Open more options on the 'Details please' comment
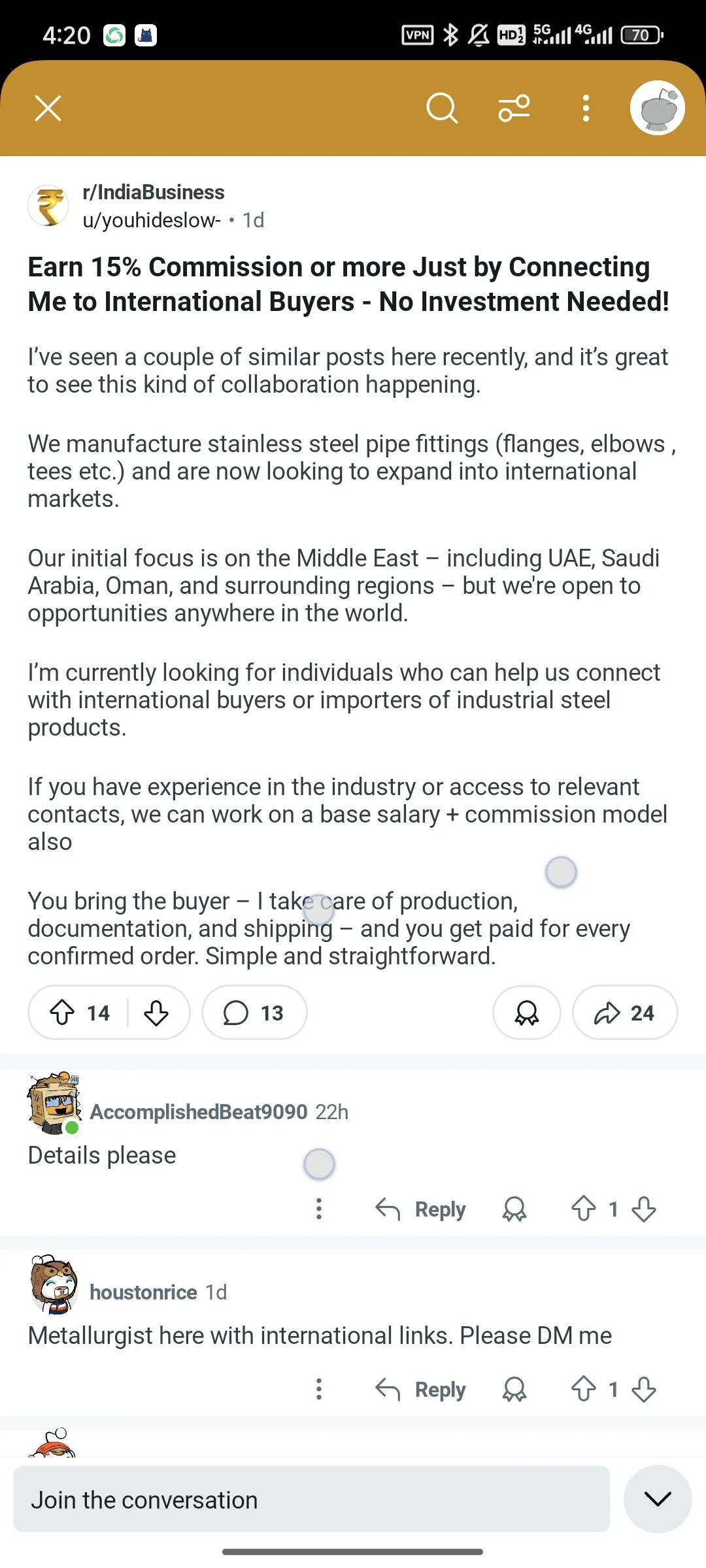The image size is (706, 1568). click(319, 1209)
